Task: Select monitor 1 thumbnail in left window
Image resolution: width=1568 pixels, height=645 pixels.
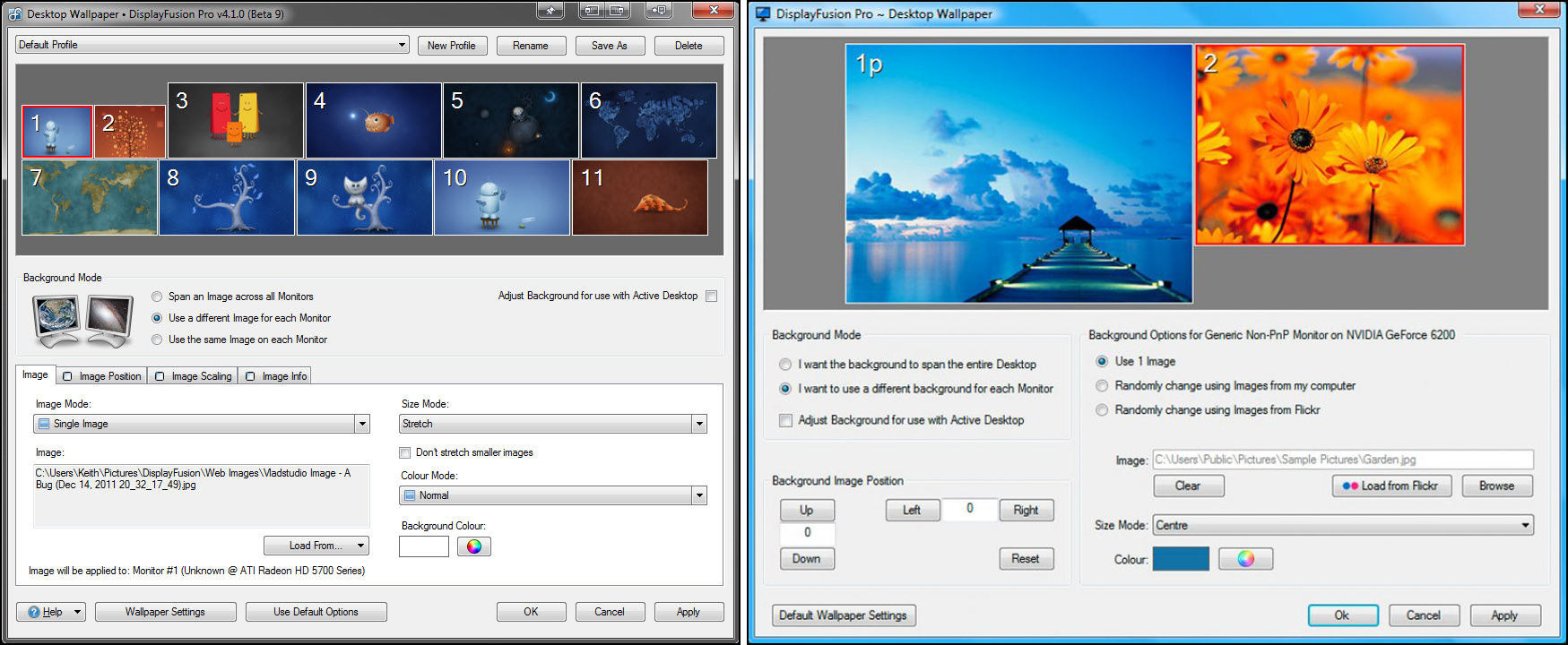Action: (x=57, y=132)
